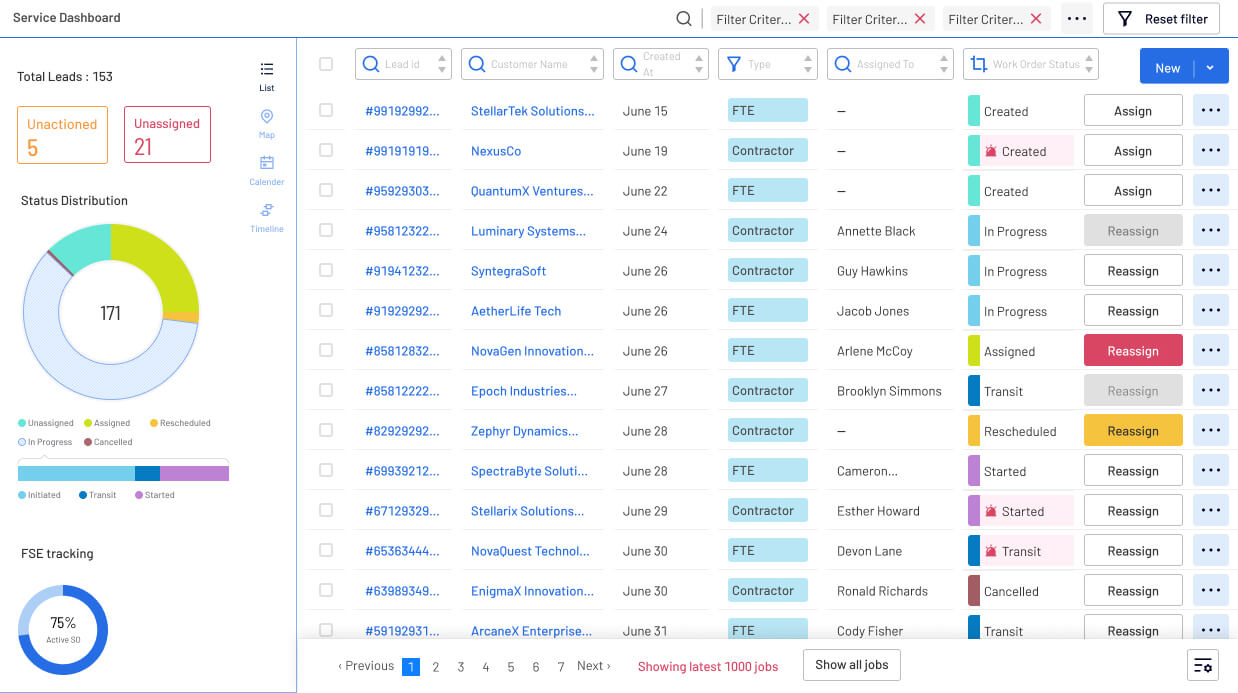Open the Unactioned leads card
Image resolution: width=1238 pixels, height=693 pixels.
tap(62, 135)
